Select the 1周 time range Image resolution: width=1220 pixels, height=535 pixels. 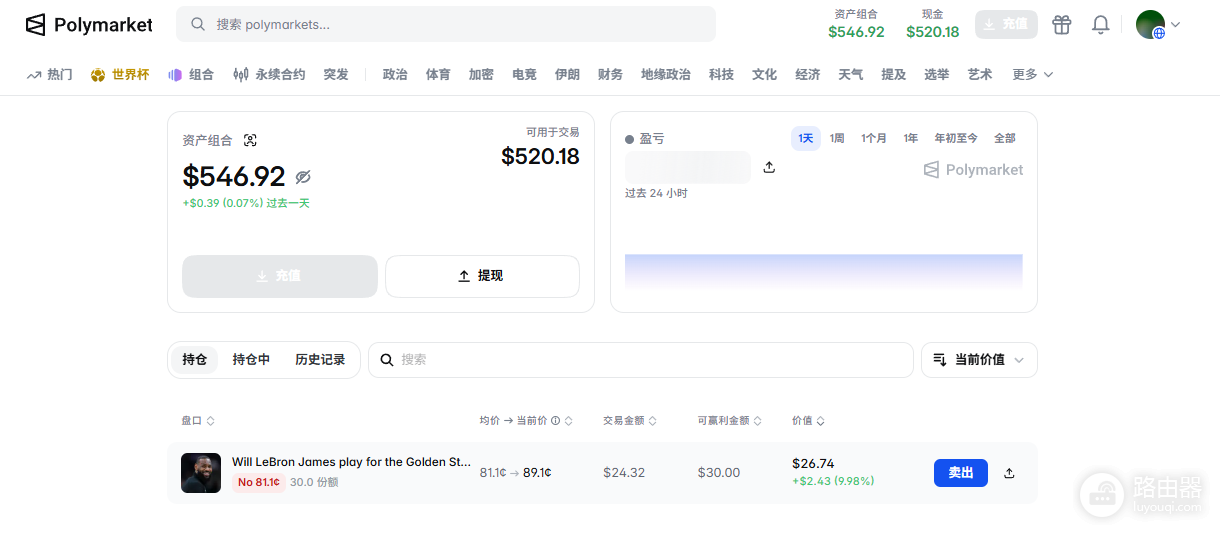[837, 138]
